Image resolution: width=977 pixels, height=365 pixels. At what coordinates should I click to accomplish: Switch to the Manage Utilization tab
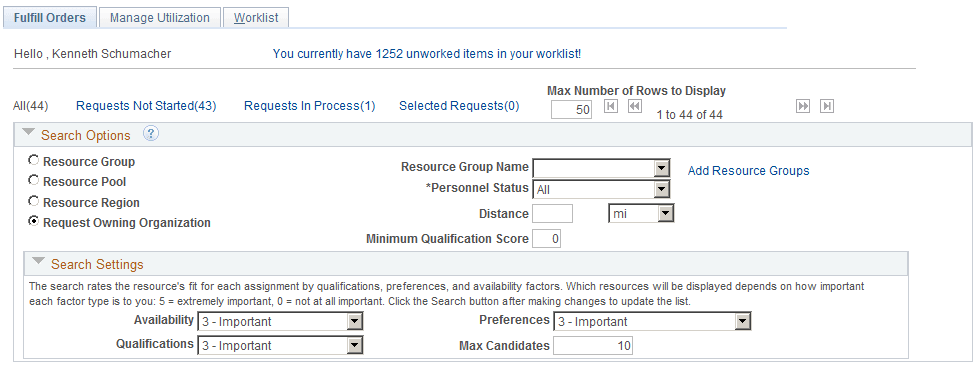point(160,17)
